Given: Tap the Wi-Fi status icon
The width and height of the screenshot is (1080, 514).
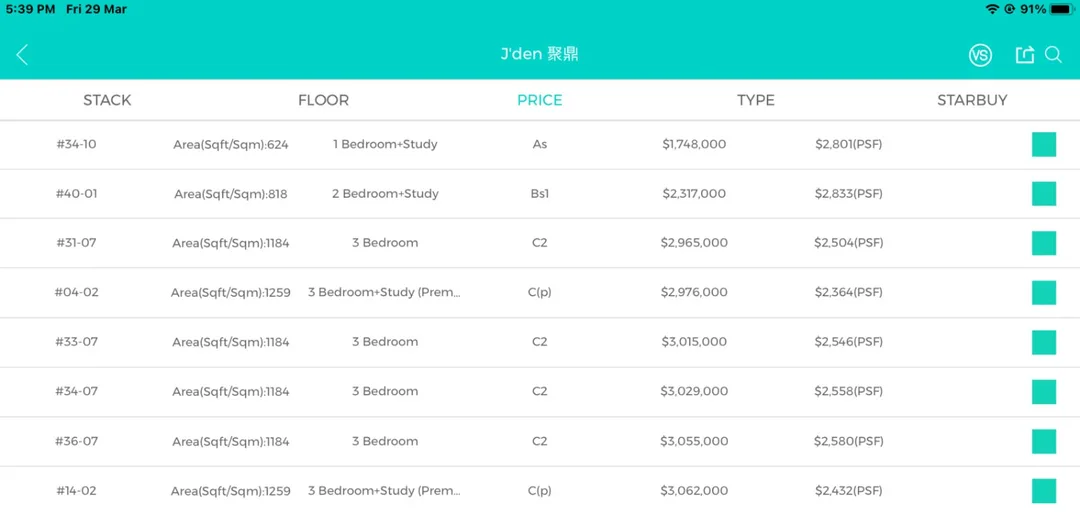Looking at the screenshot, I should tap(993, 9).
